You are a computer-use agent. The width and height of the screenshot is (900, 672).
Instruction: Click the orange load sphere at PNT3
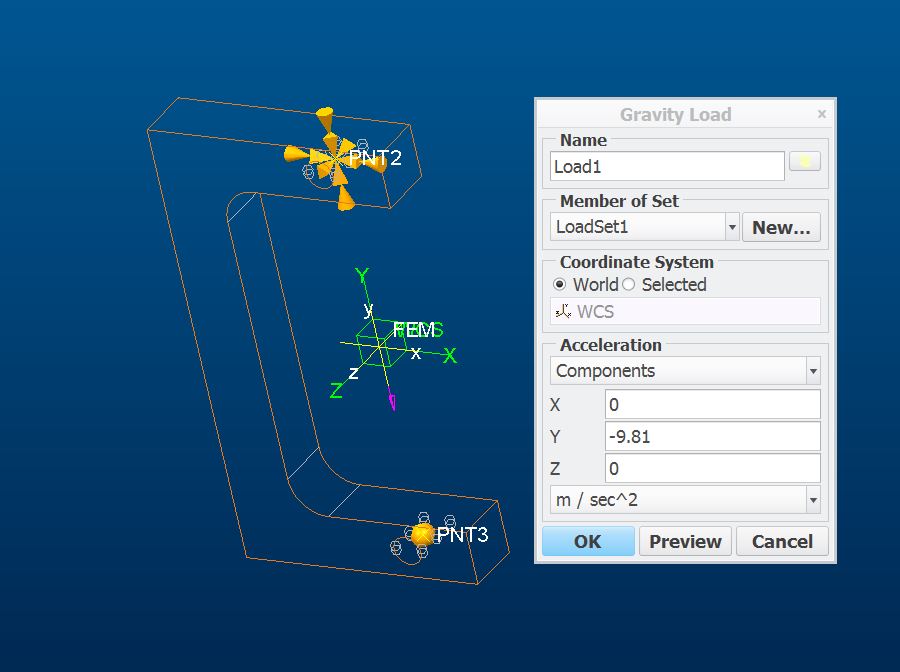point(422,535)
